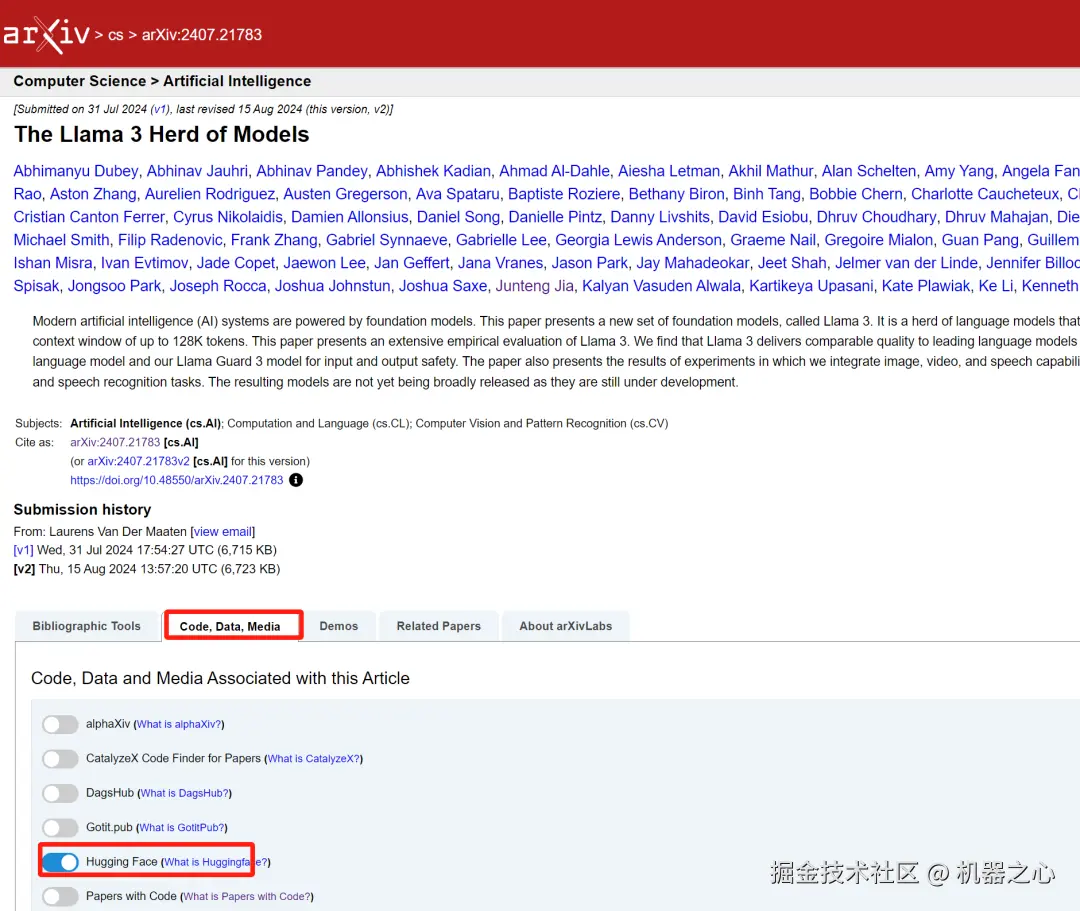The height and width of the screenshot is (911, 1080).
Task: Open the Bibliographic Tools tab
Action: click(87, 626)
